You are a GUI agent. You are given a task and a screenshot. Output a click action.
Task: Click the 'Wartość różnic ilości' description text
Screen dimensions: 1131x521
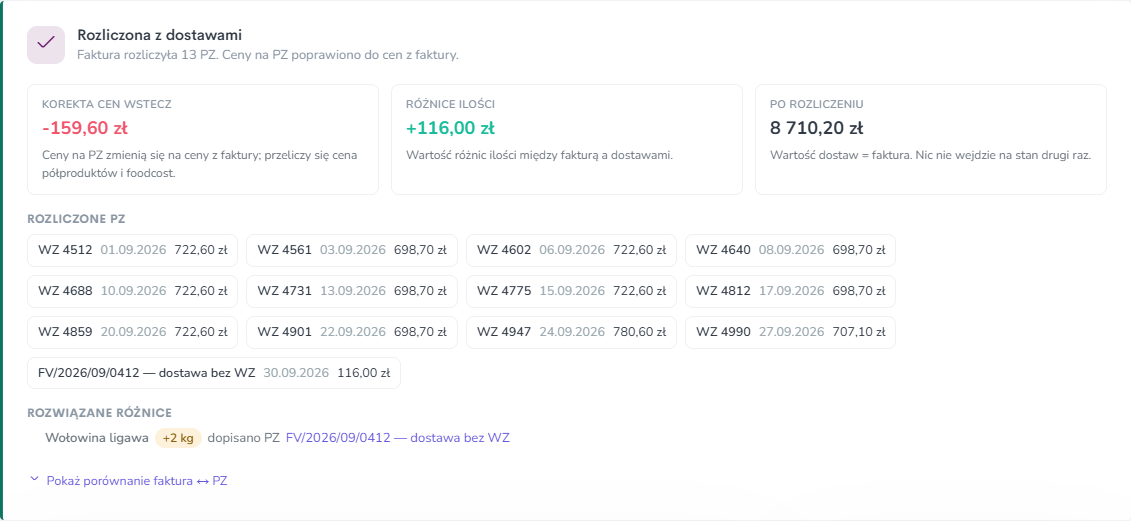pyautogui.click(x=540, y=155)
